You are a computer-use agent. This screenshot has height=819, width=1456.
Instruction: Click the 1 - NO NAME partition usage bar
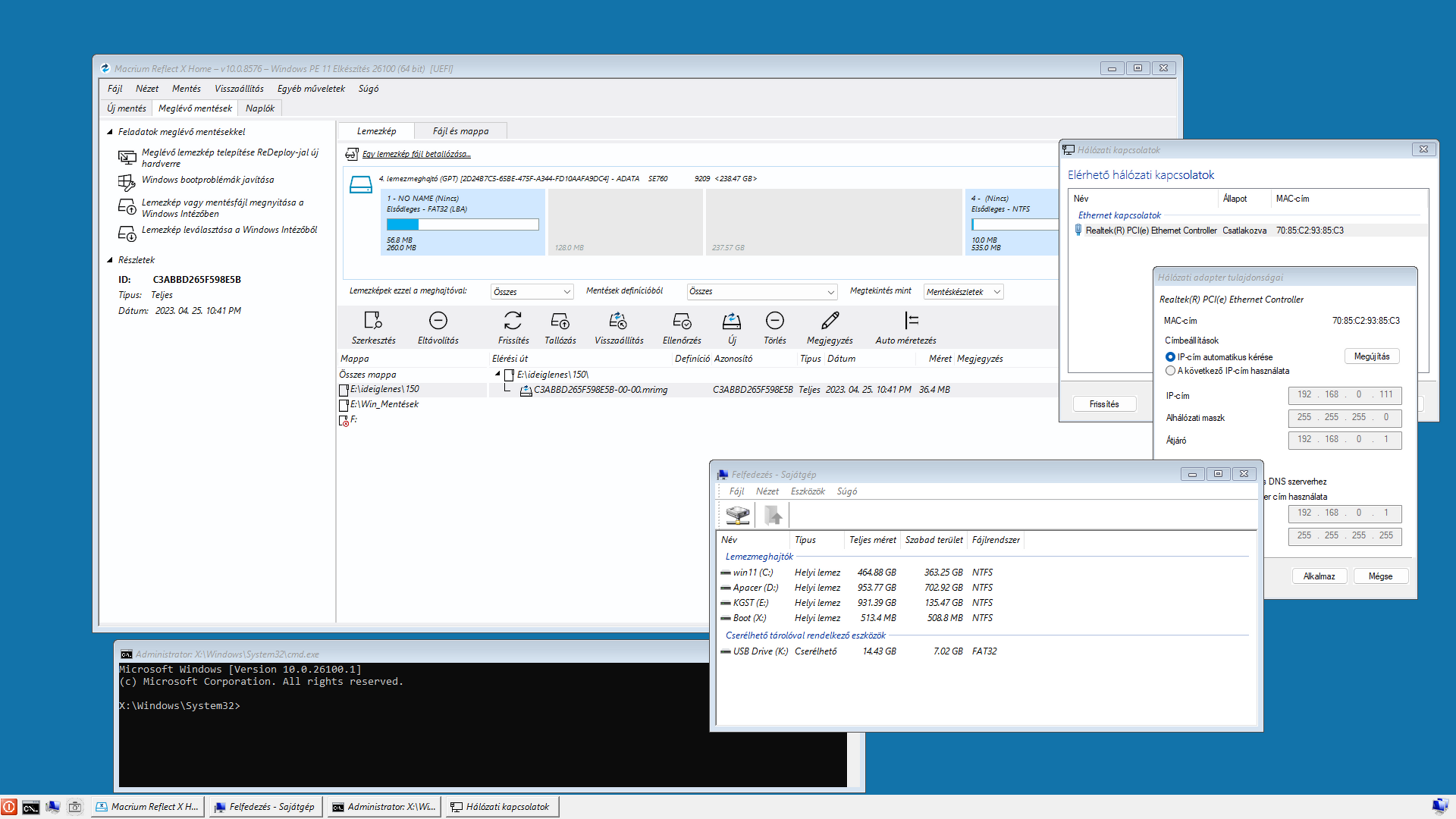463,224
